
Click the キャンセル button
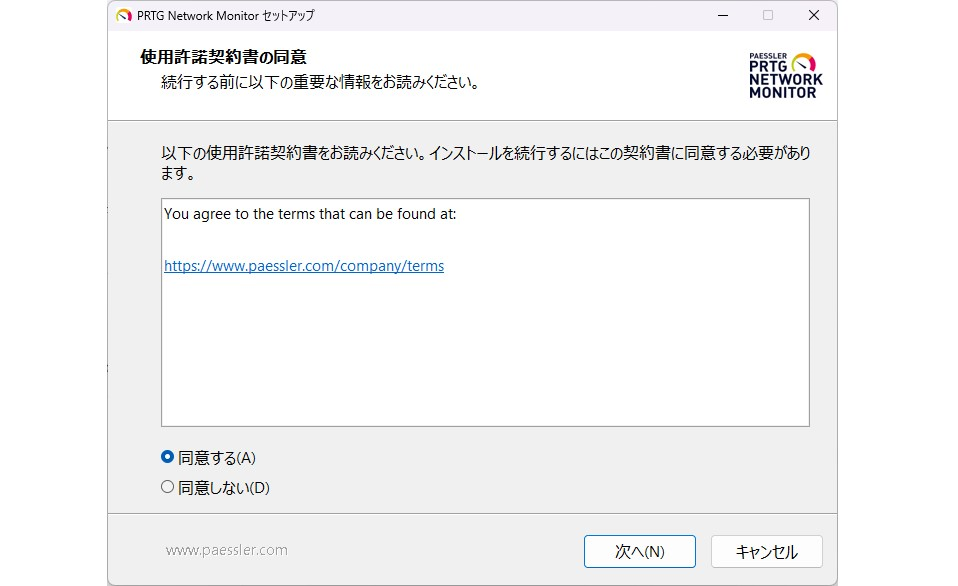click(766, 551)
